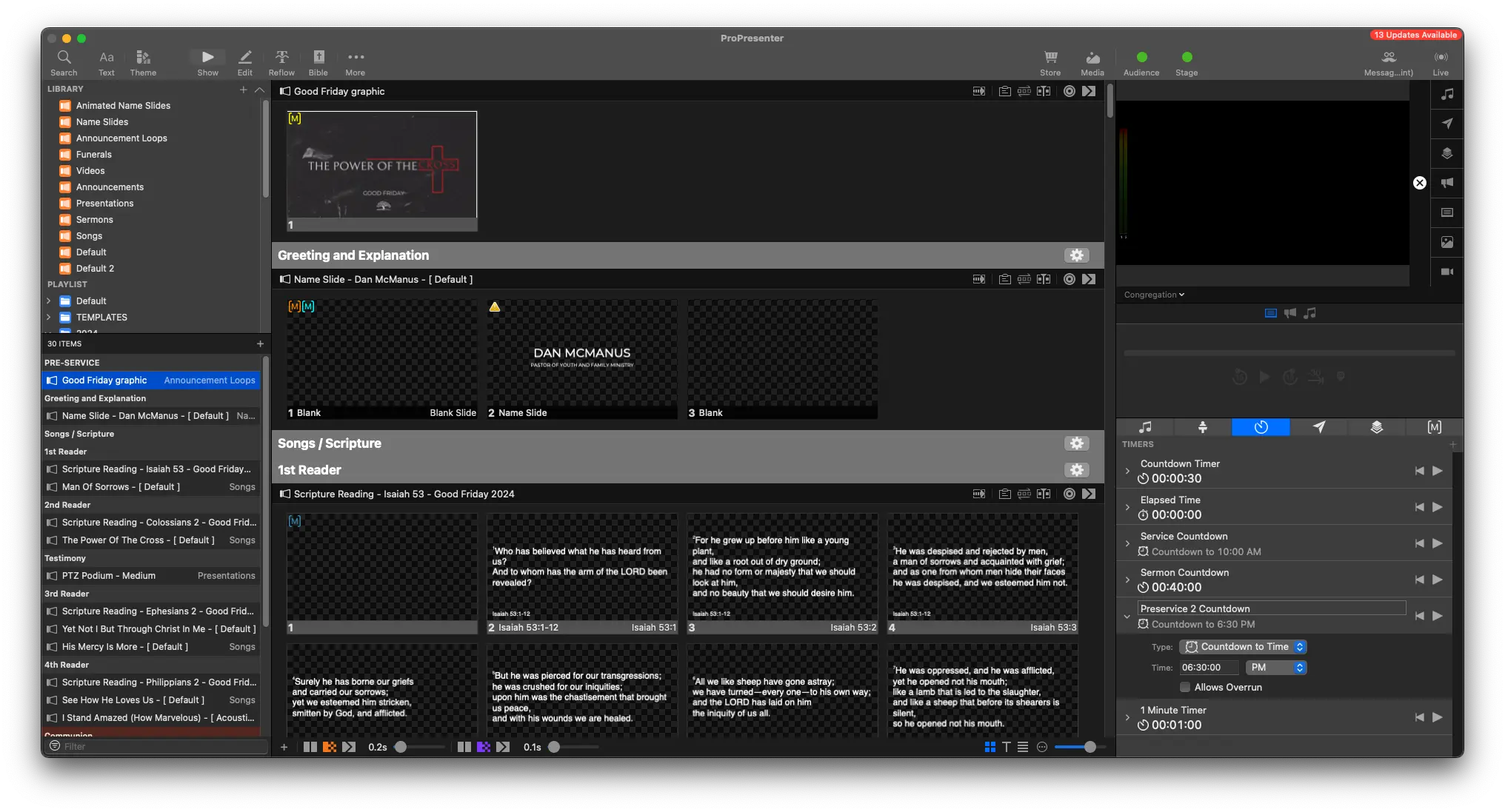Open the Live video icon

coord(1441,63)
